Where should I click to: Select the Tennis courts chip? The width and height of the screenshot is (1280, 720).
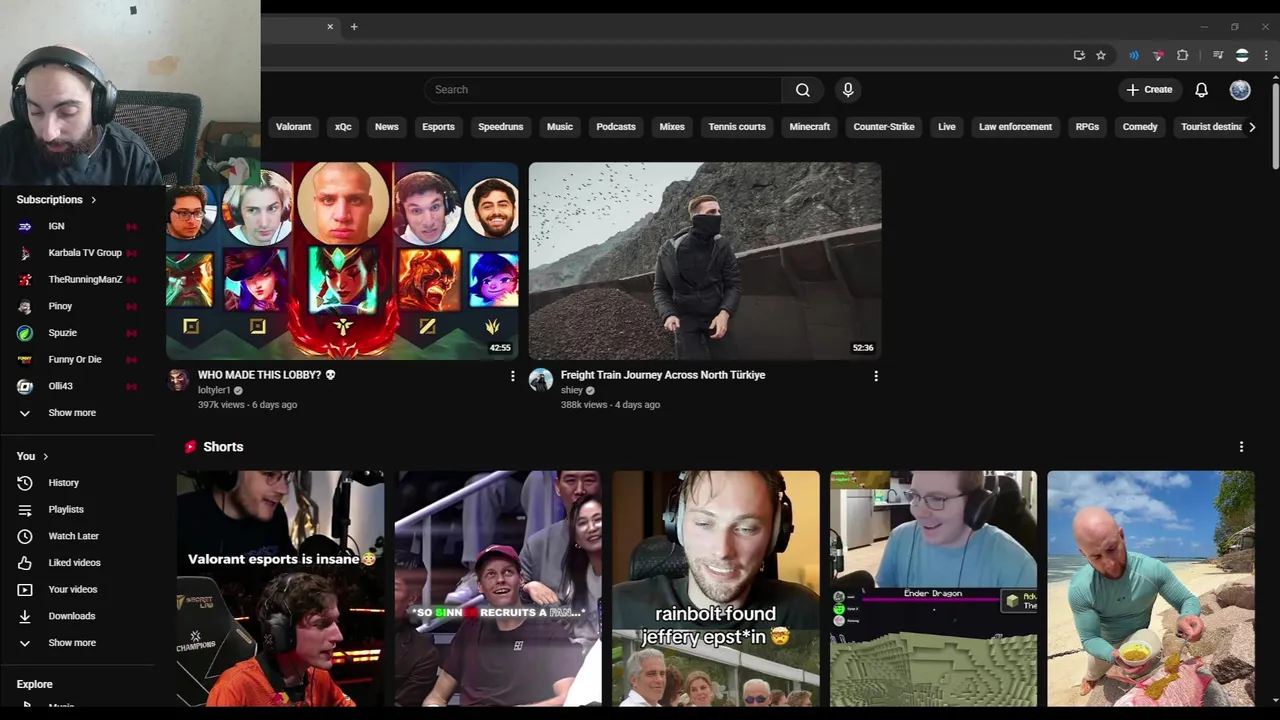737,127
